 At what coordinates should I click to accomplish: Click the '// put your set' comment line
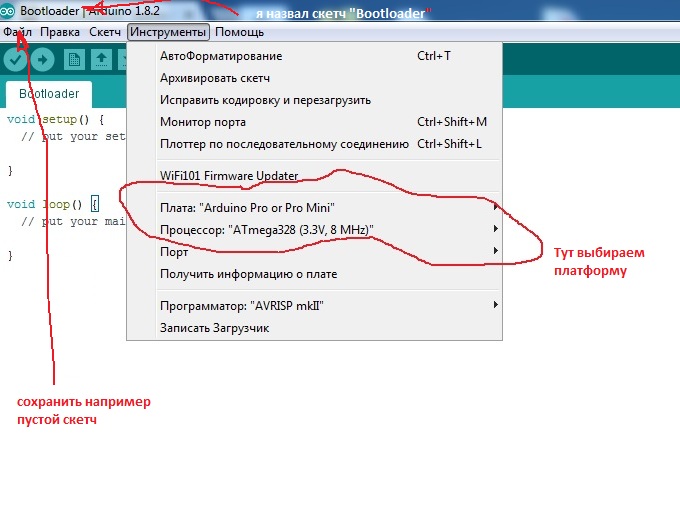point(73,137)
